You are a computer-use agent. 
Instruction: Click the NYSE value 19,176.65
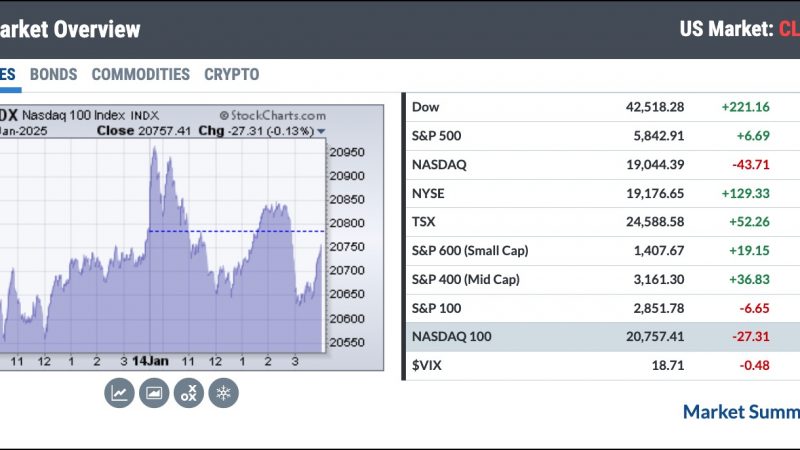tap(655, 193)
